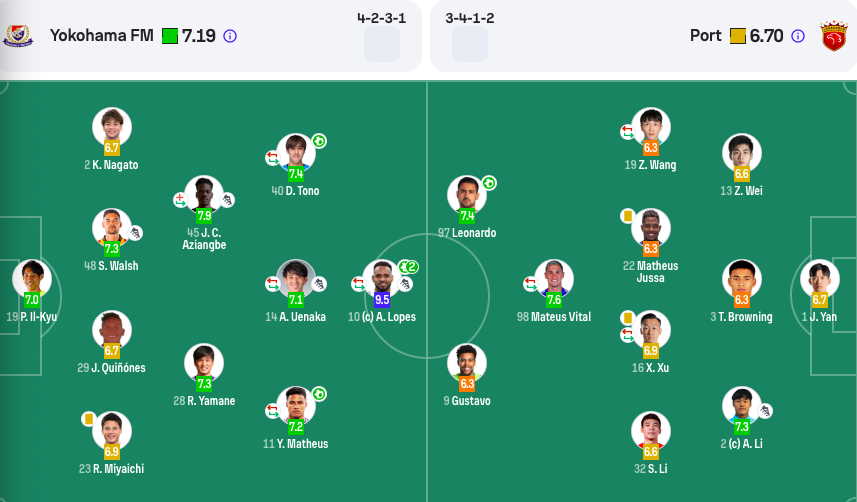Click the 9.5 rating badge on A. Lopes

(381, 300)
